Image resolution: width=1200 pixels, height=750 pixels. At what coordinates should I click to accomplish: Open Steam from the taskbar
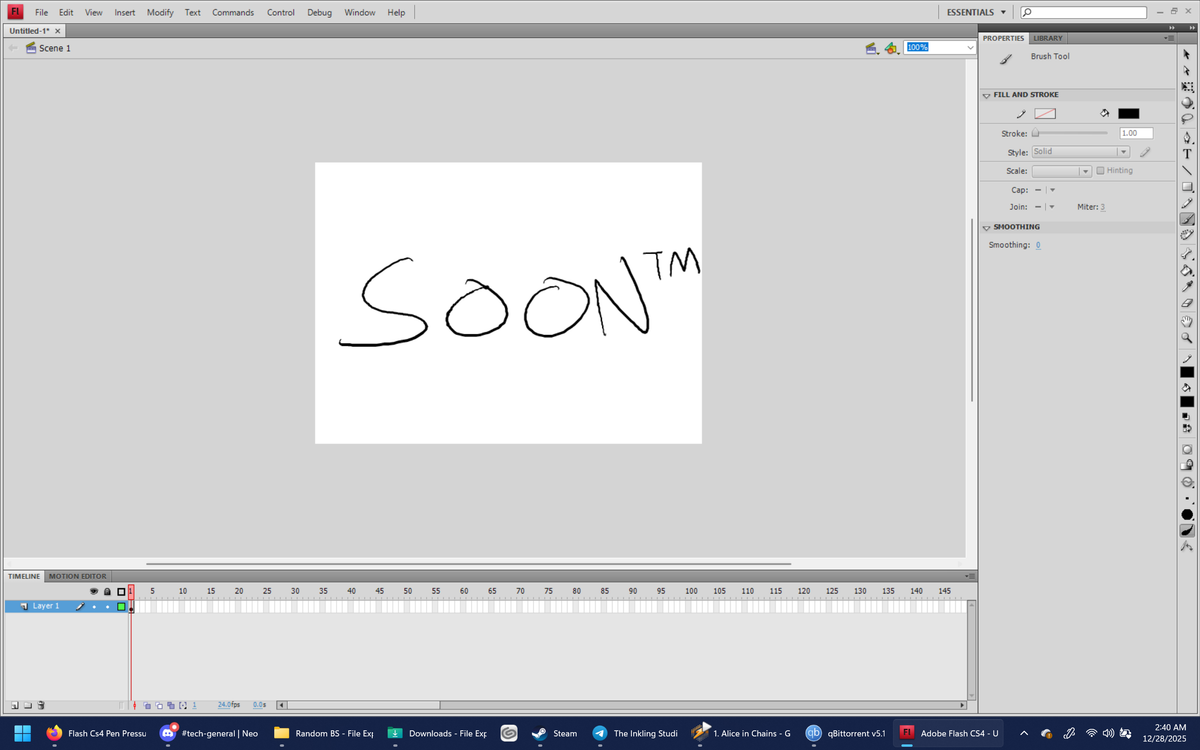[x=553, y=733]
